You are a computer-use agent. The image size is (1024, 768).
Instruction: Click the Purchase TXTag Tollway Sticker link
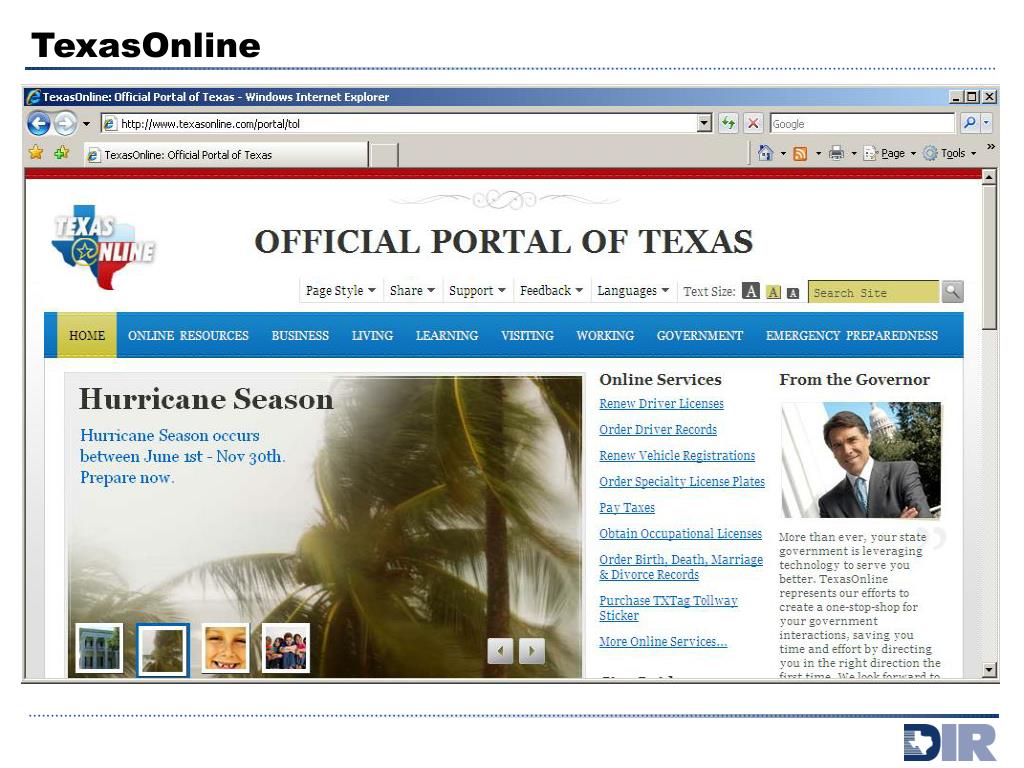tap(668, 608)
